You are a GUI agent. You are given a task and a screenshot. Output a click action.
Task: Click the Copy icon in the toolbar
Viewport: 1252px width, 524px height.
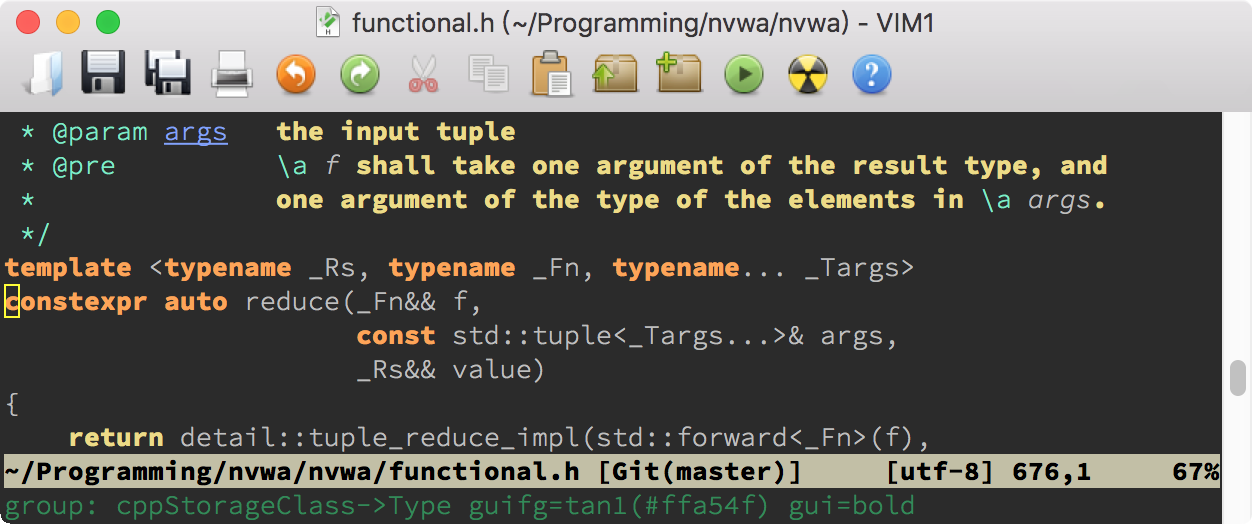488,74
